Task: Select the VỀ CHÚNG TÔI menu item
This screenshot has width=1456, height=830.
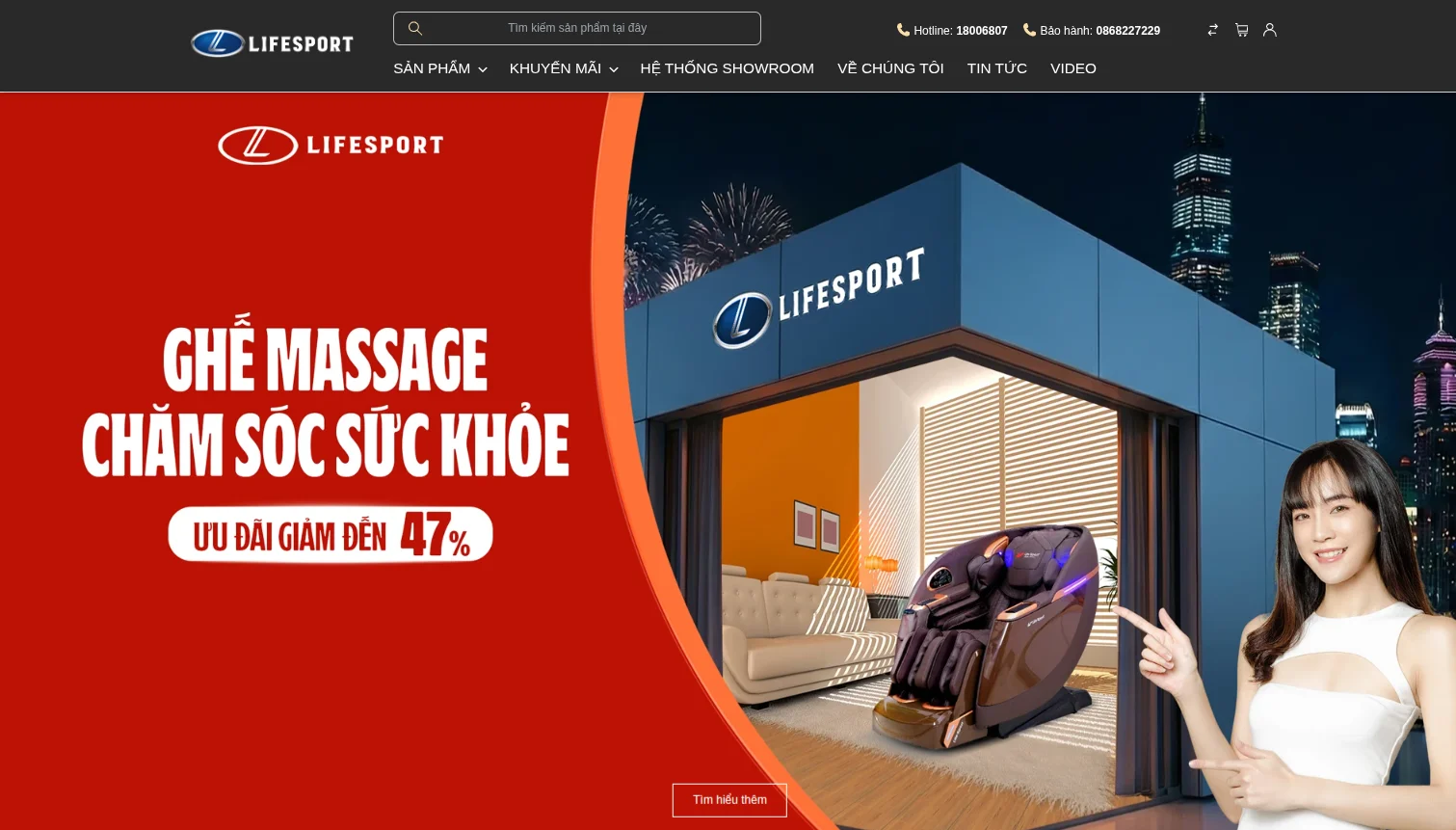Action: pyautogui.click(x=890, y=67)
